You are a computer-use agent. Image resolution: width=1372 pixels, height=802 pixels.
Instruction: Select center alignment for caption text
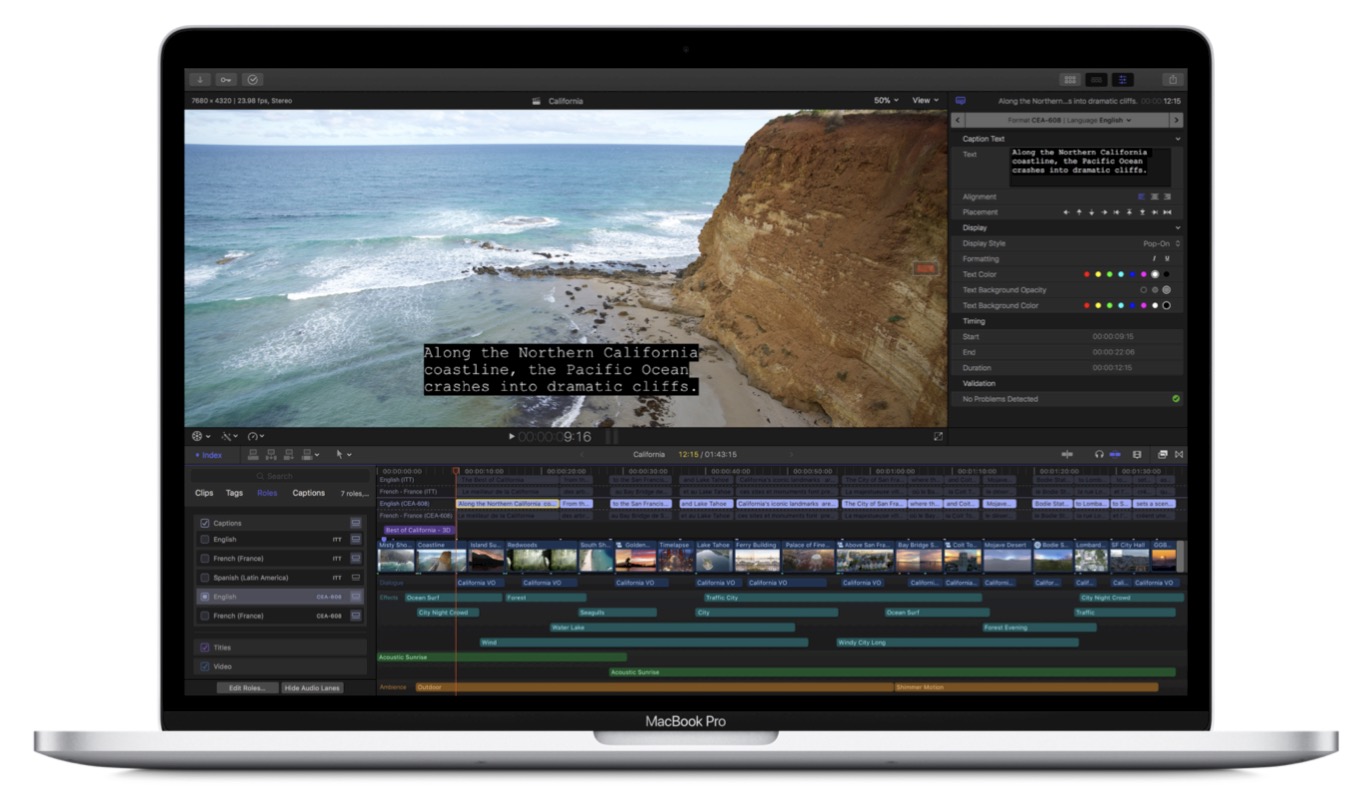1154,197
